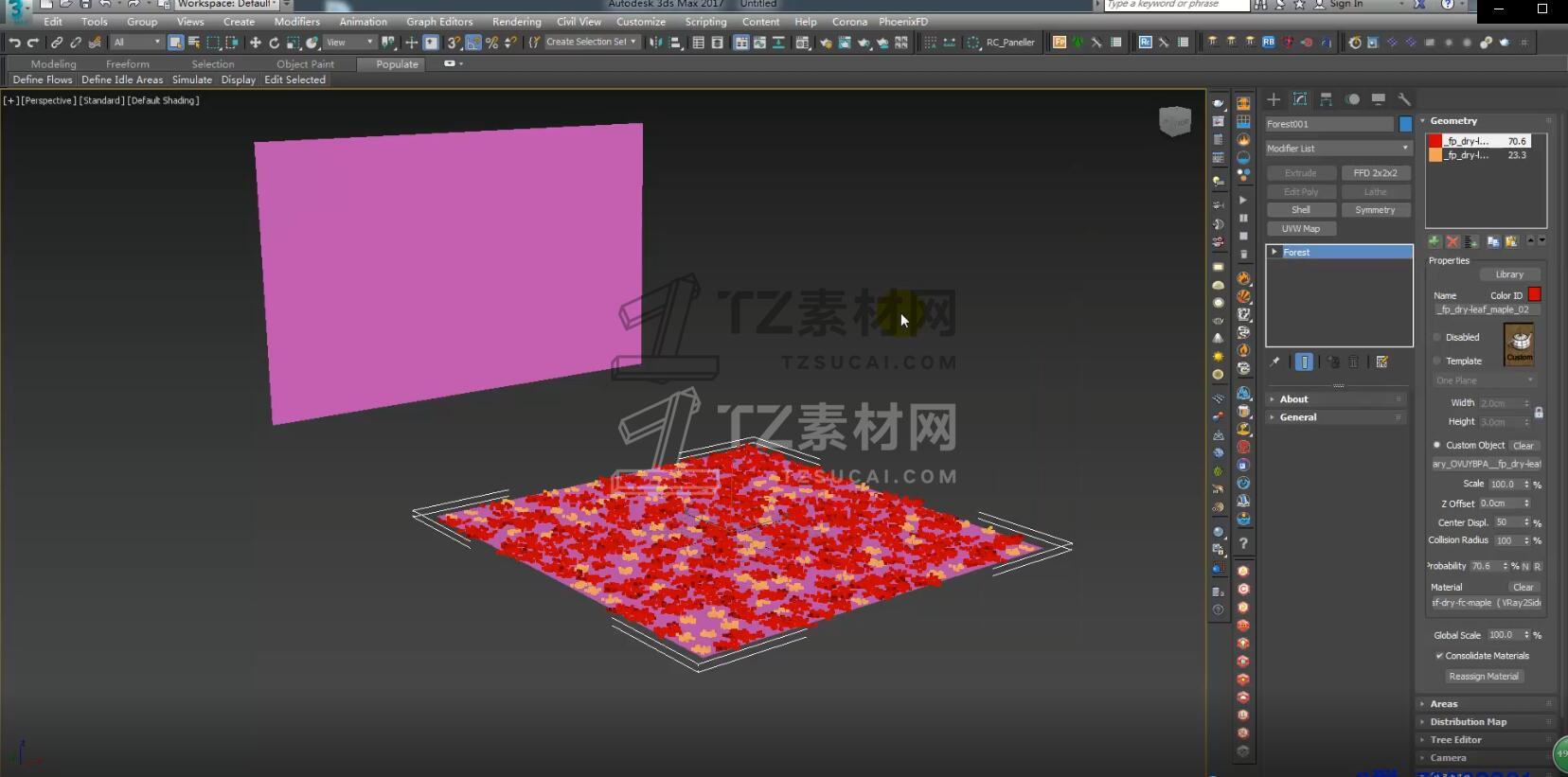1568x777 pixels.
Task: Click the red Color ID swatch
Action: (1534, 294)
